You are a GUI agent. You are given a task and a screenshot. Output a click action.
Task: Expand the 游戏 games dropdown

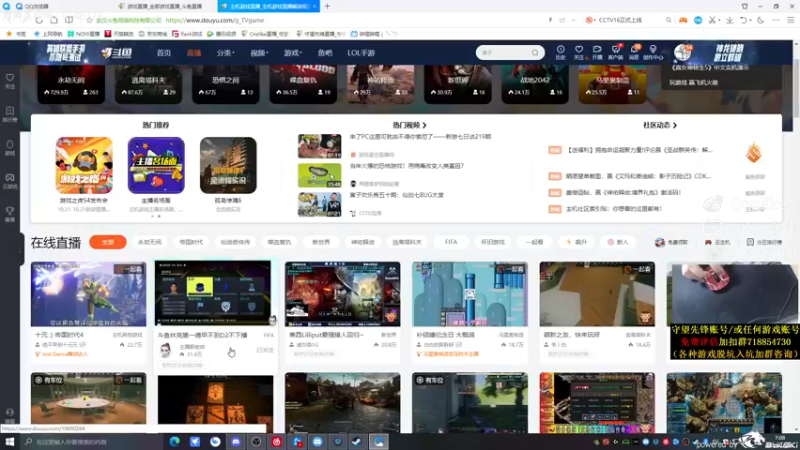tap(293, 53)
